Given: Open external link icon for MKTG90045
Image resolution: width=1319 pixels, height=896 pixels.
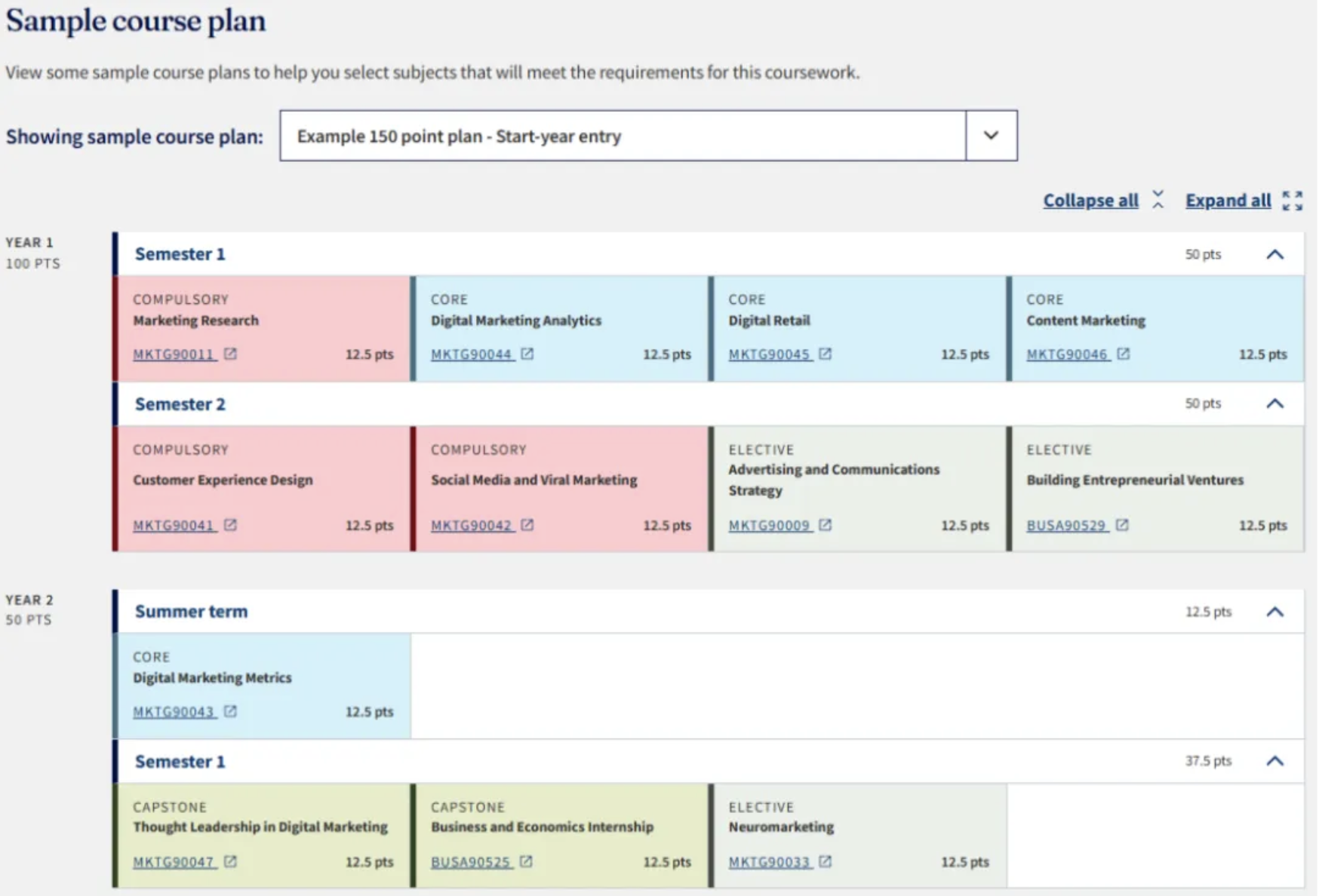Looking at the screenshot, I should (826, 354).
